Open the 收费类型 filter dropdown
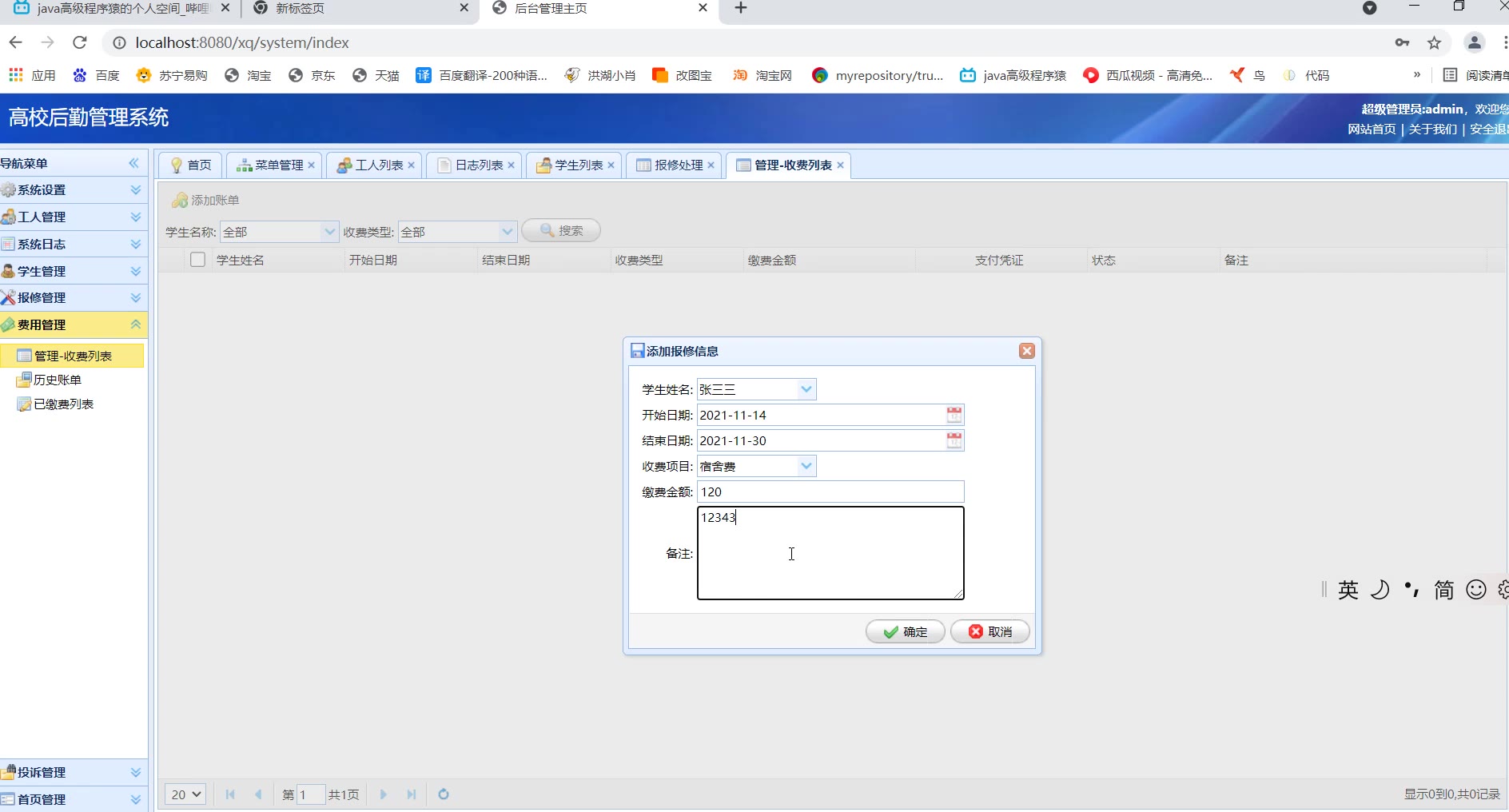 [x=507, y=232]
